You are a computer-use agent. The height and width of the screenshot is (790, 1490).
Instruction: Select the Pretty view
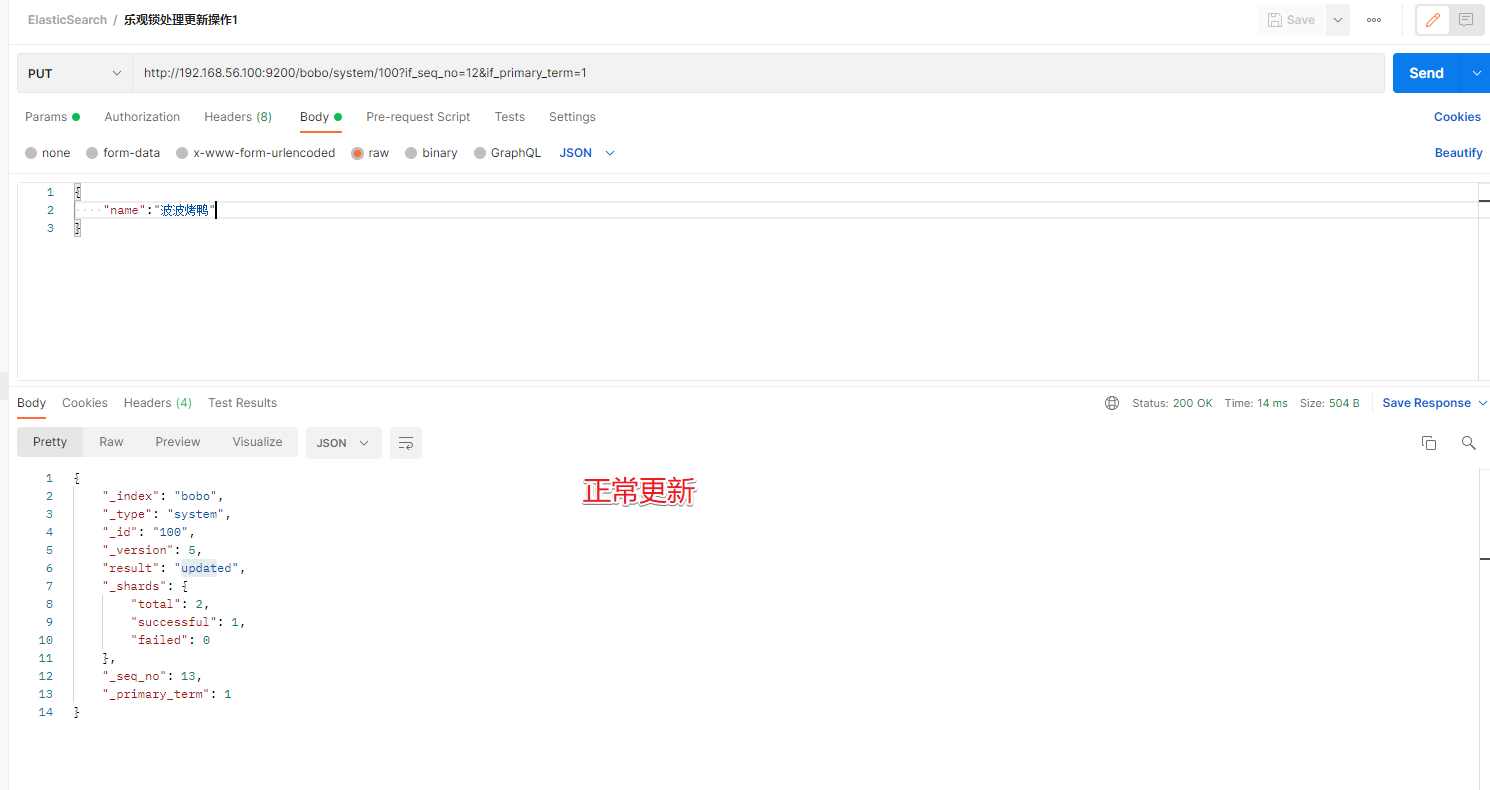[50, 442]
